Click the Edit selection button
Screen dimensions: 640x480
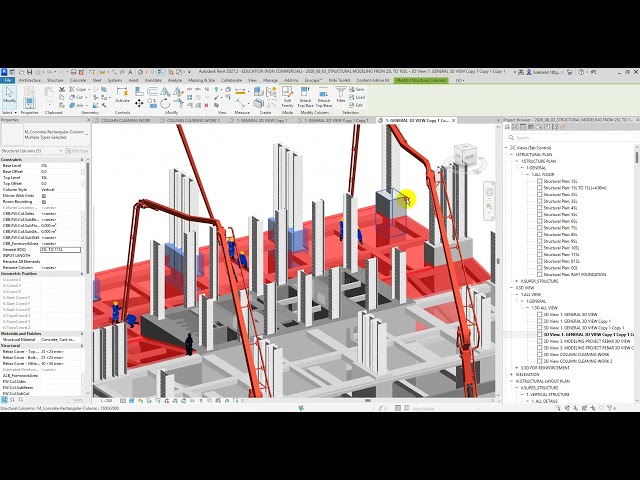(357, 105)
